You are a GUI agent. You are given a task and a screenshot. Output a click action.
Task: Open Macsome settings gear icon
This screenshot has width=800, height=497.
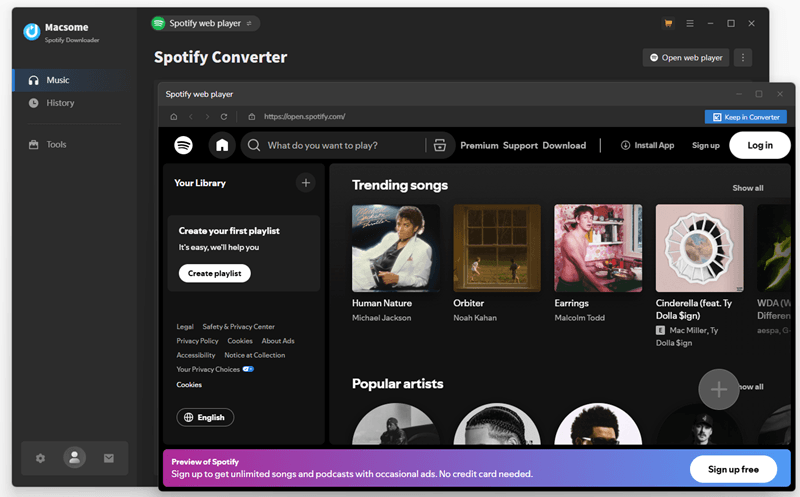40,458
